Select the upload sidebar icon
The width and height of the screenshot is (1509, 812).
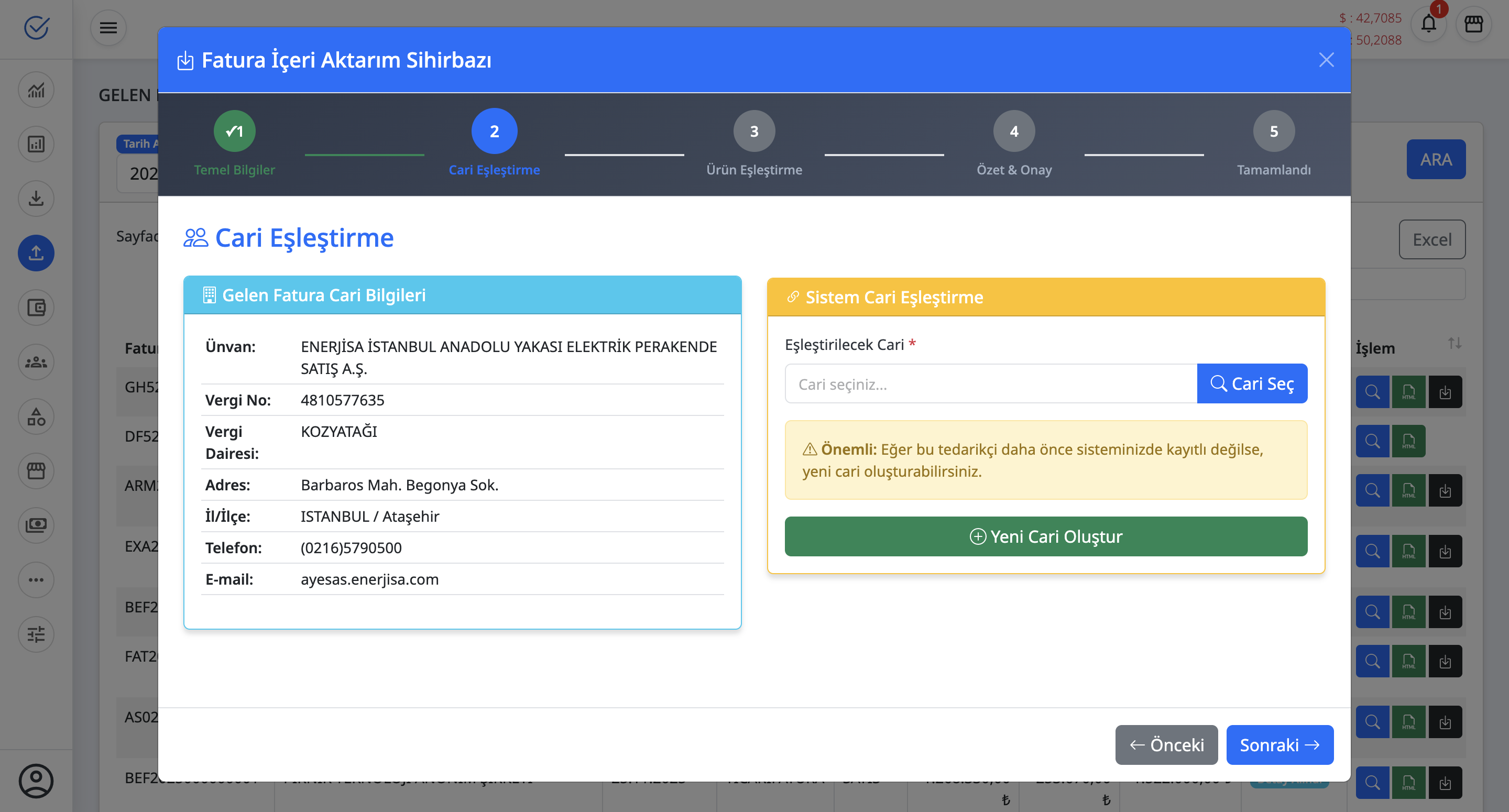click(x=36, y=253)
